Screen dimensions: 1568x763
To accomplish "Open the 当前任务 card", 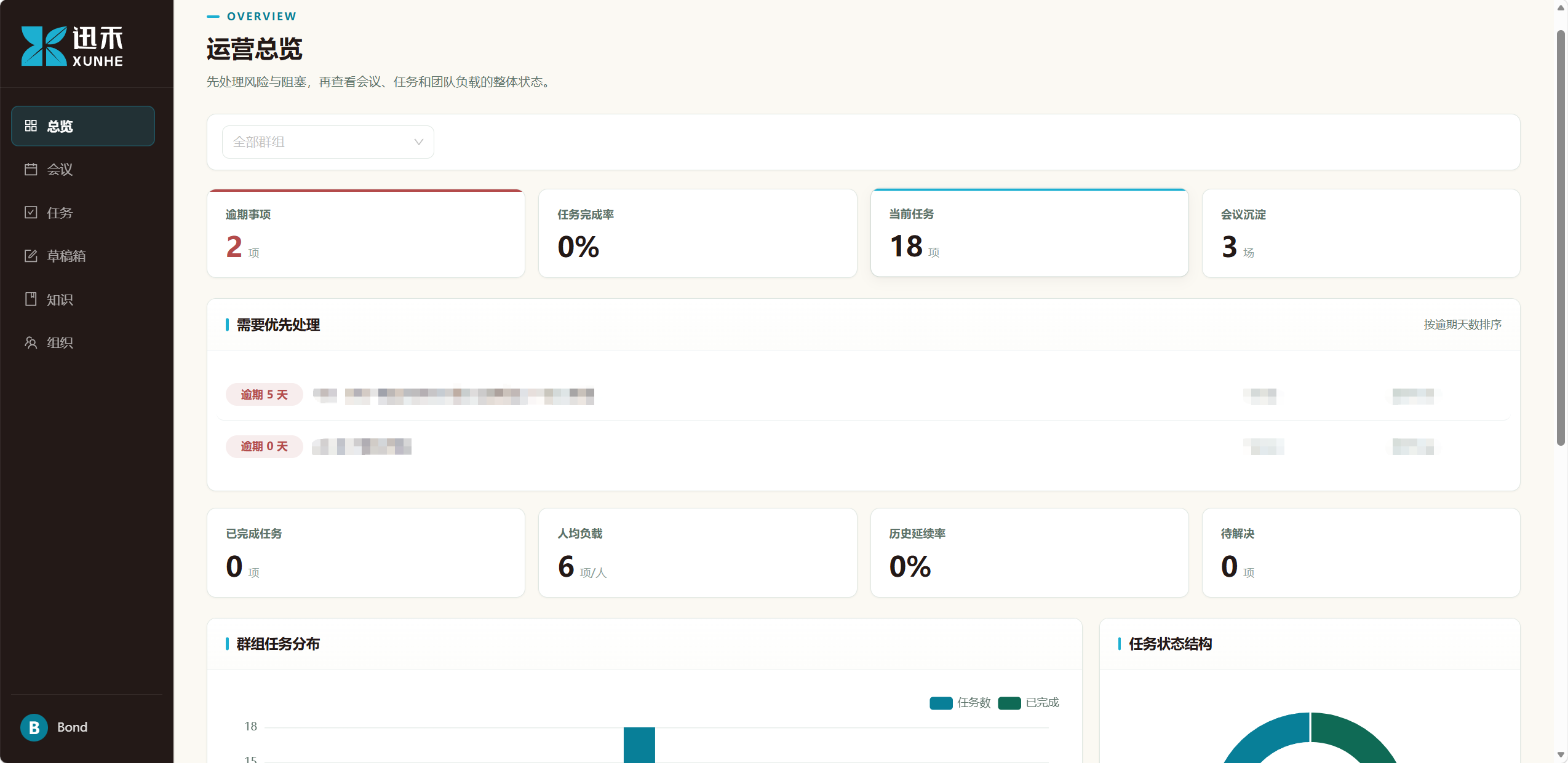I will pyautogui.click(x=1029, y=233).
